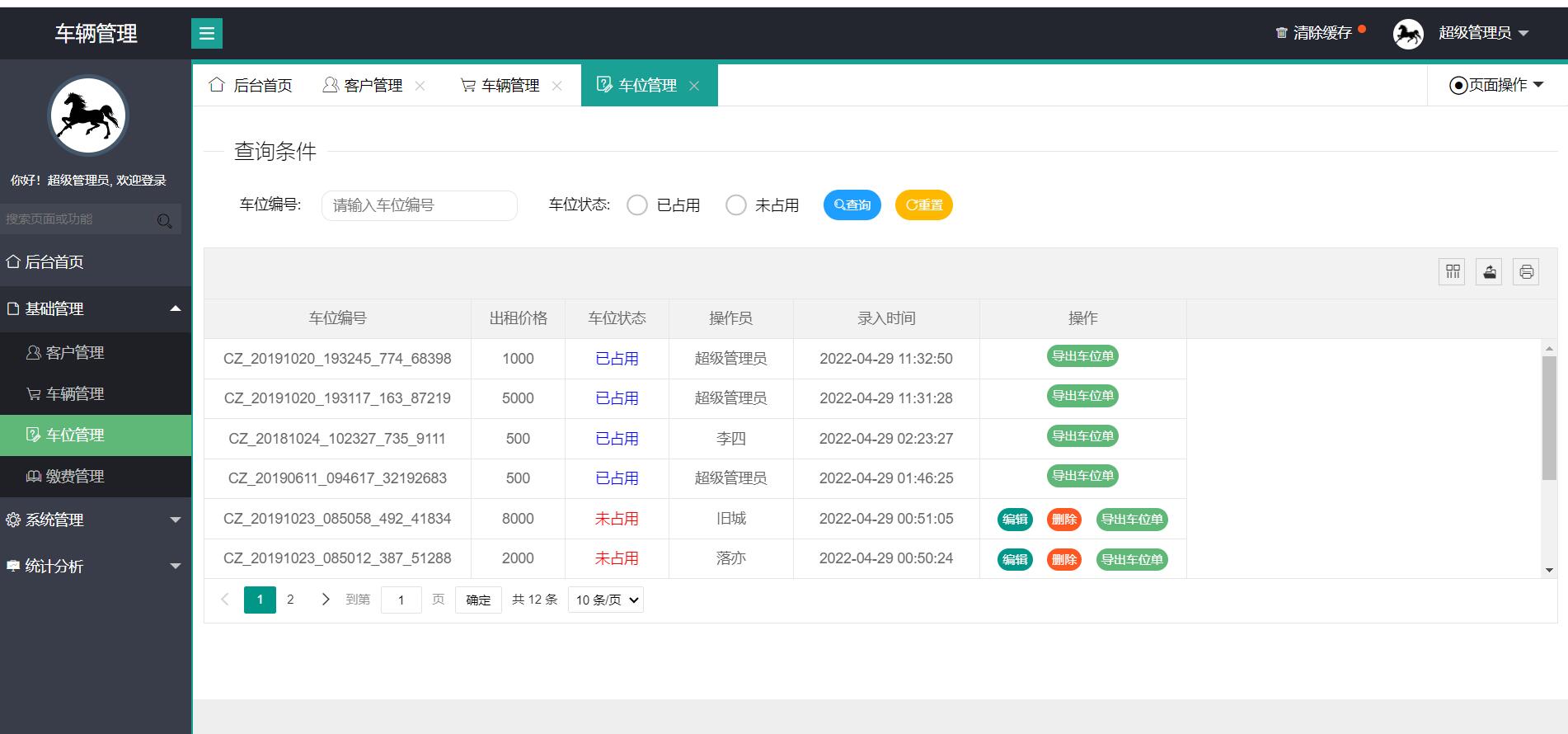
Task: Click 编辑 for CZ_20191023_085058_492_41834
Action: pos(1015,520)
